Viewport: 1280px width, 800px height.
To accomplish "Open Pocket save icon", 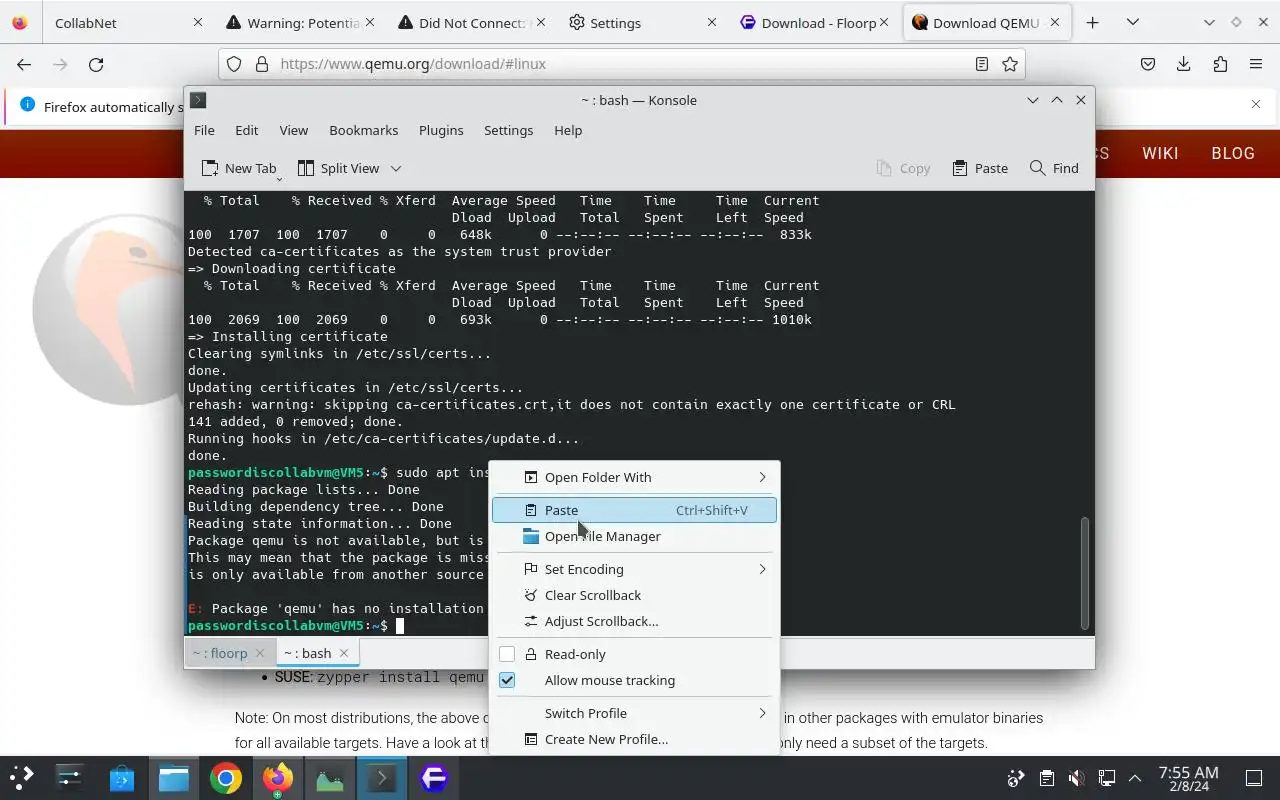I will (x=1148, y=64).
